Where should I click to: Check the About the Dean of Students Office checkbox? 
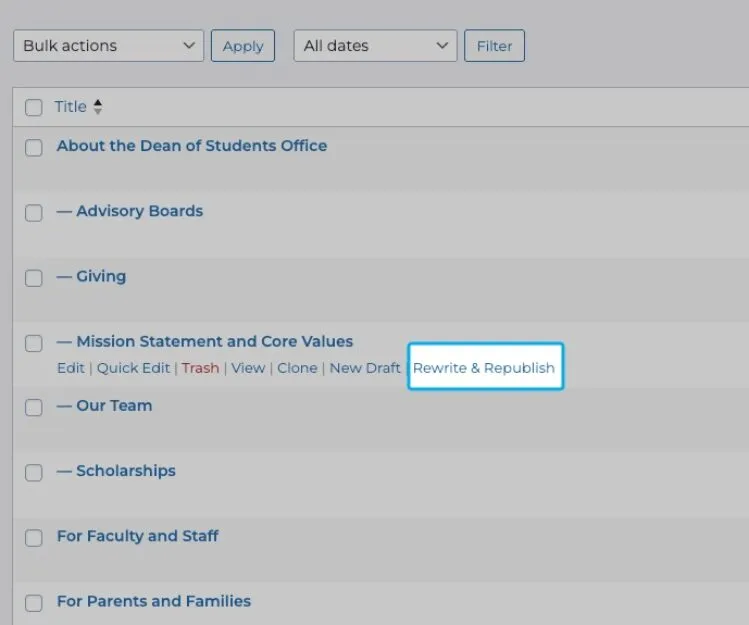point(33,147)
